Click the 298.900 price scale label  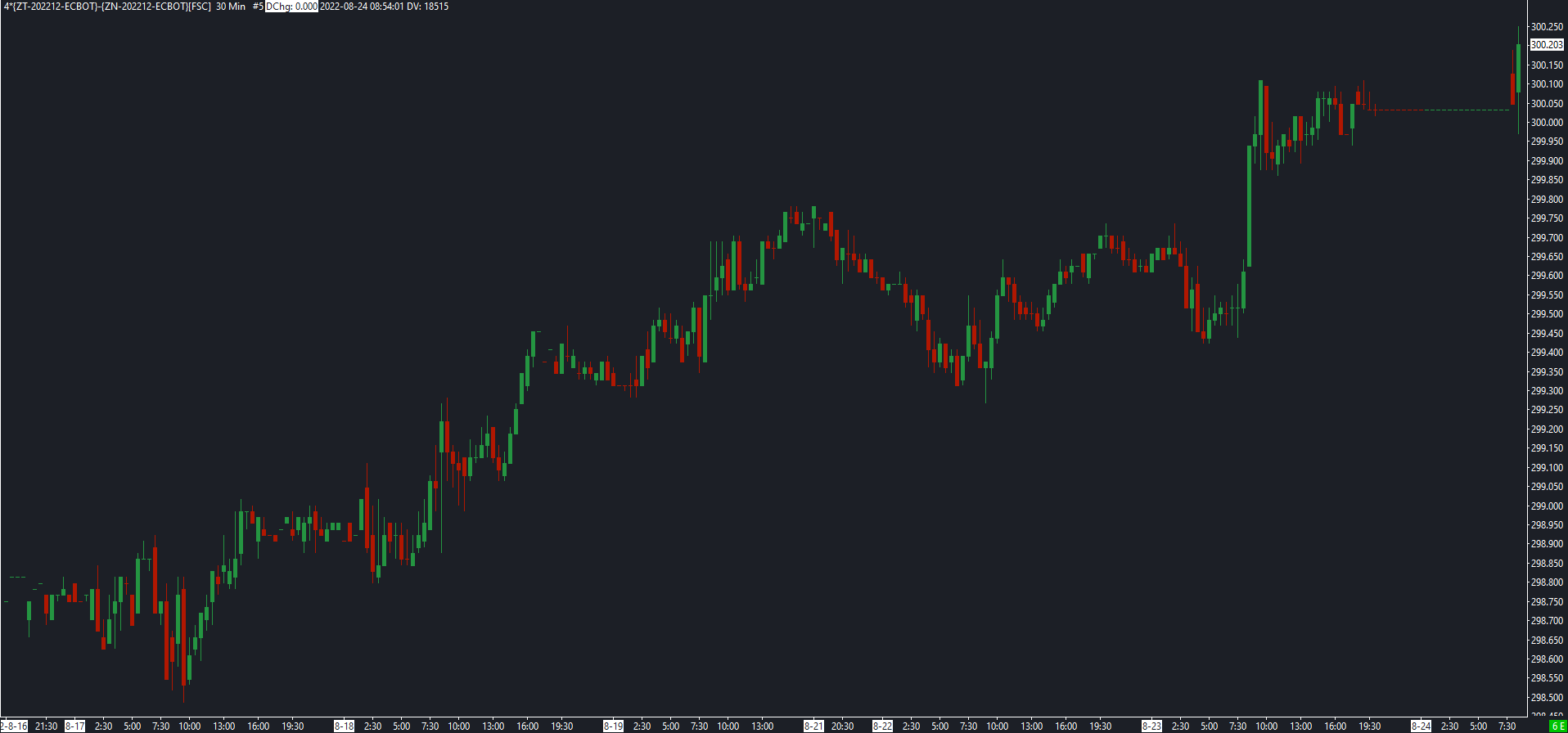pyautogui.click(x=1547, y=544)
